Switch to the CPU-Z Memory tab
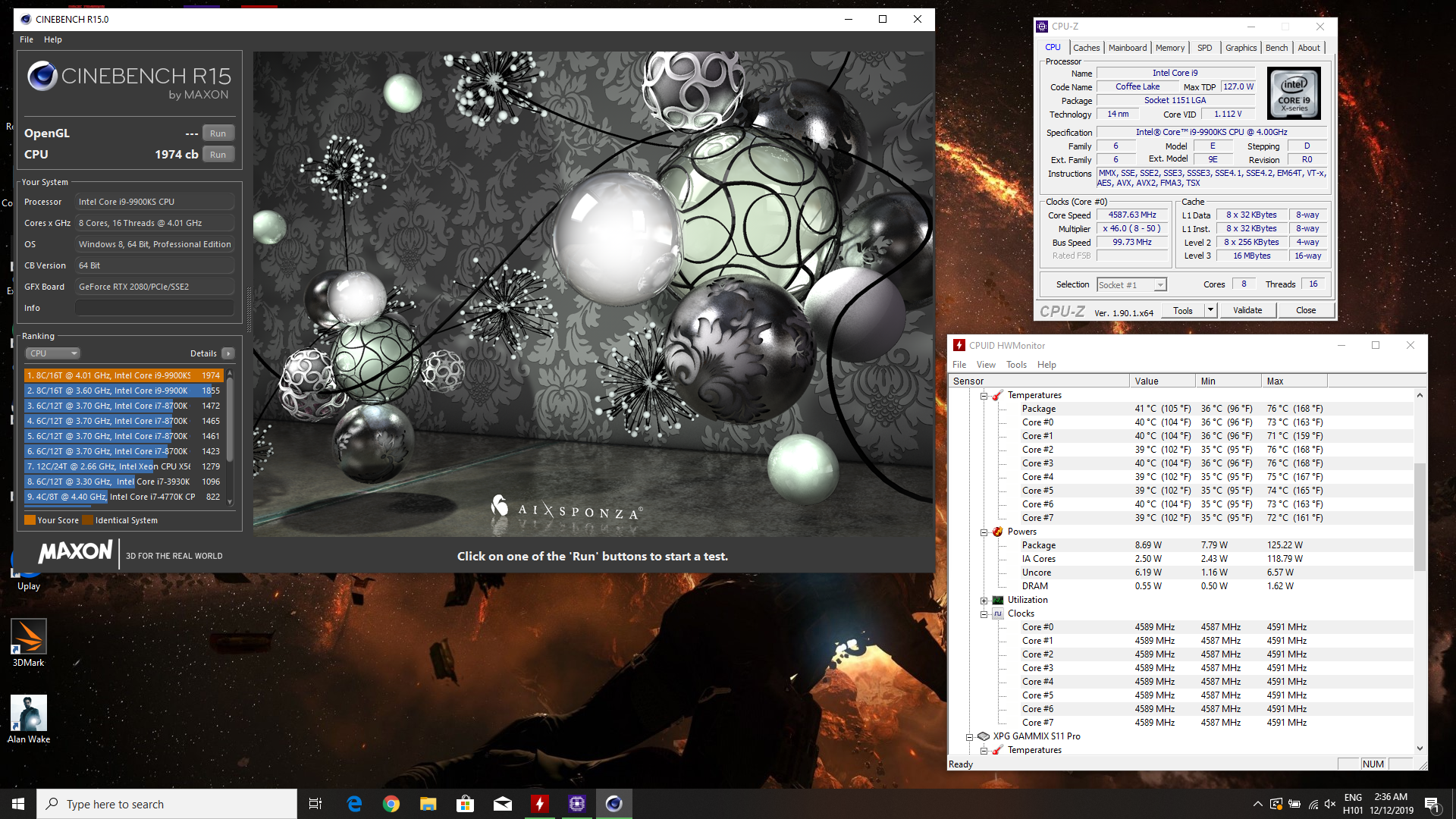Screen dimensions: 1456x819 click(1169, 48)
